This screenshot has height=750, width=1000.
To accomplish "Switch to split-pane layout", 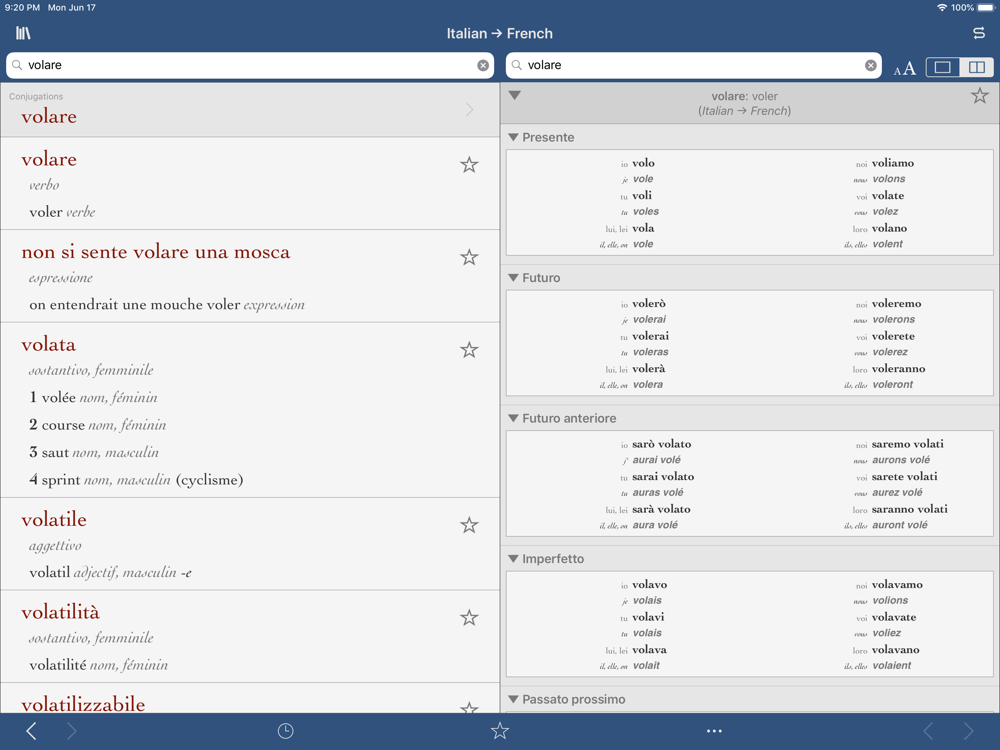I will (976, 67).
